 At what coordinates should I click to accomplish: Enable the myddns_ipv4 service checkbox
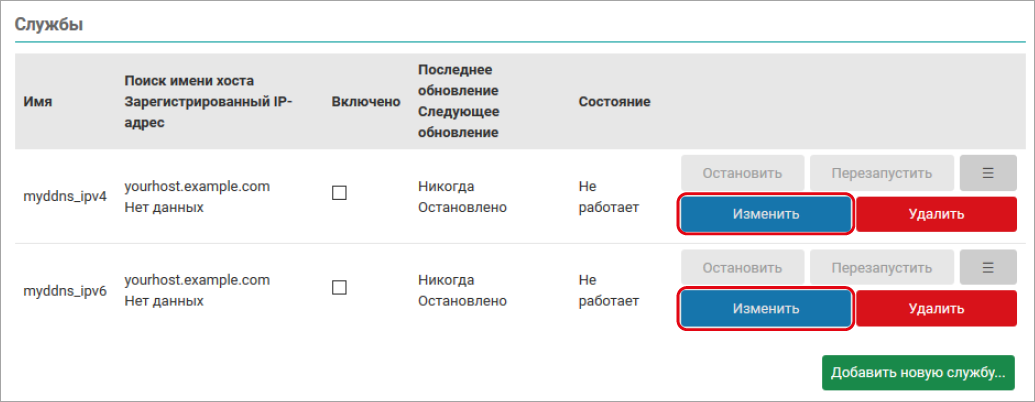click(339, 194)
